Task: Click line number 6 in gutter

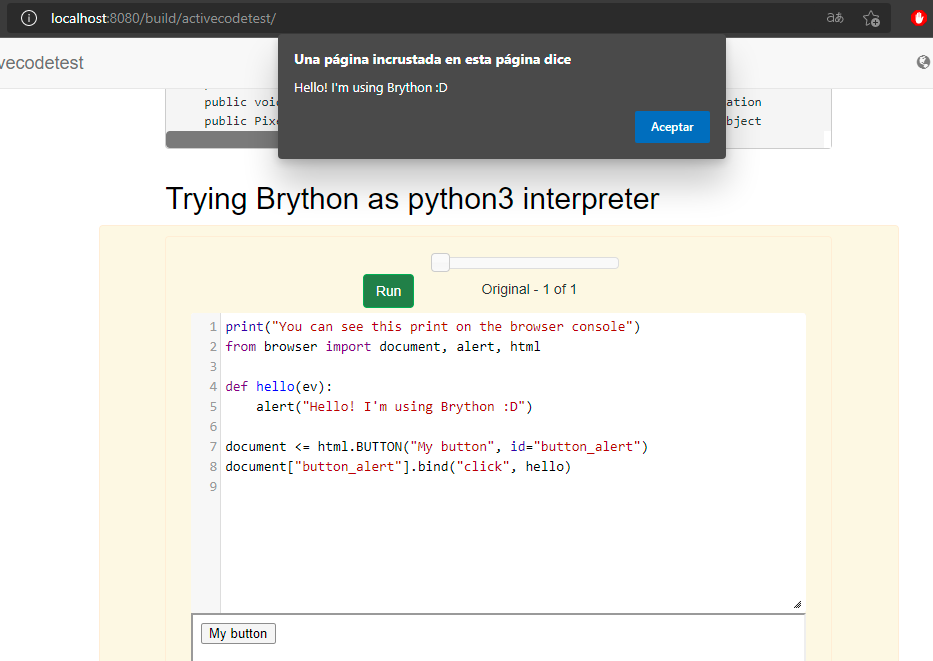Action: (213, 427)
